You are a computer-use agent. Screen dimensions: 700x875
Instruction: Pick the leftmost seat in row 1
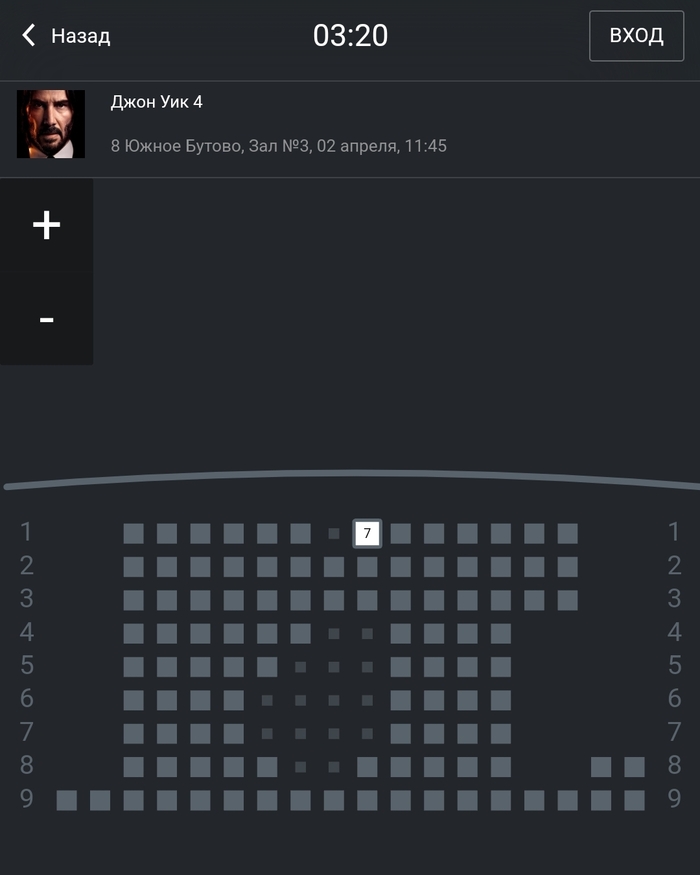pos(133,533)
